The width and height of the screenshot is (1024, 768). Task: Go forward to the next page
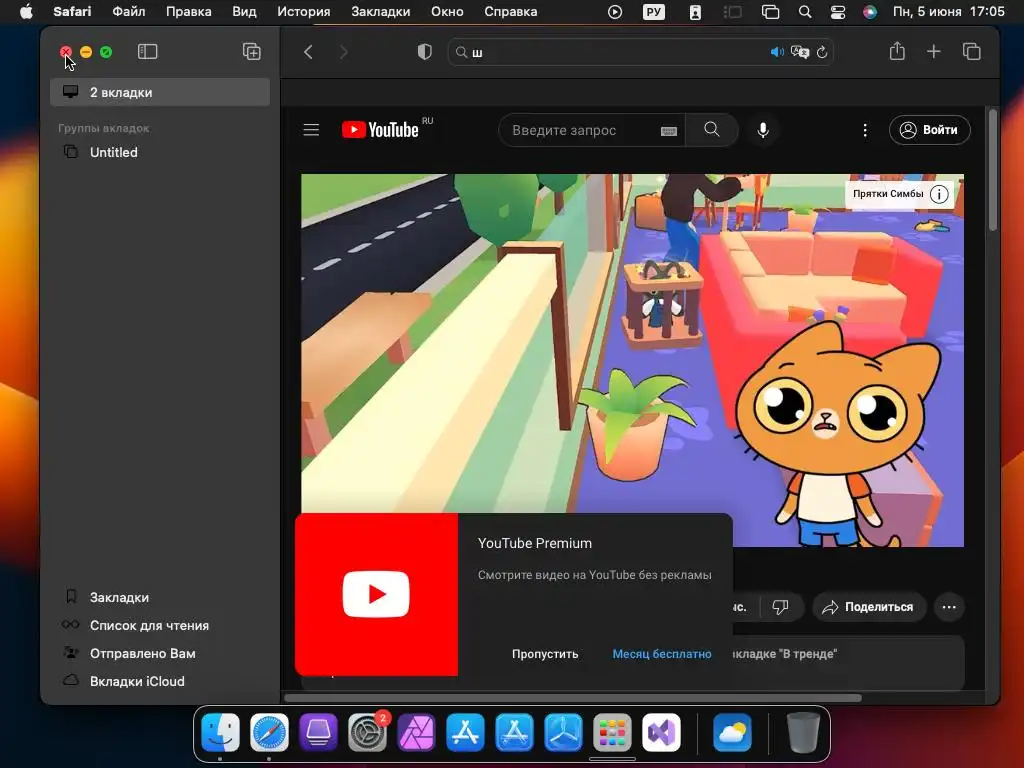point(344,52)
